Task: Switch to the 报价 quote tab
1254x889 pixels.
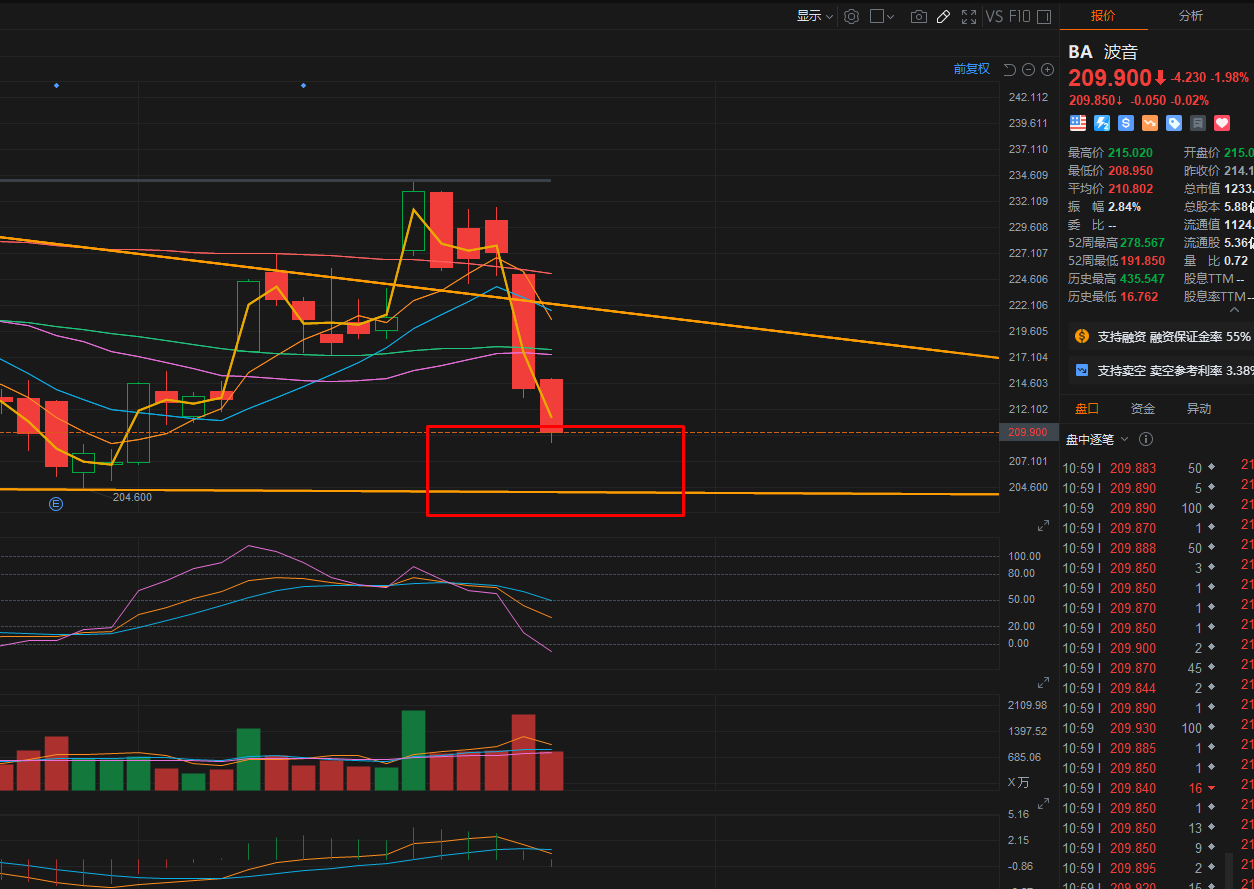Action: [x=1103, y=16]
